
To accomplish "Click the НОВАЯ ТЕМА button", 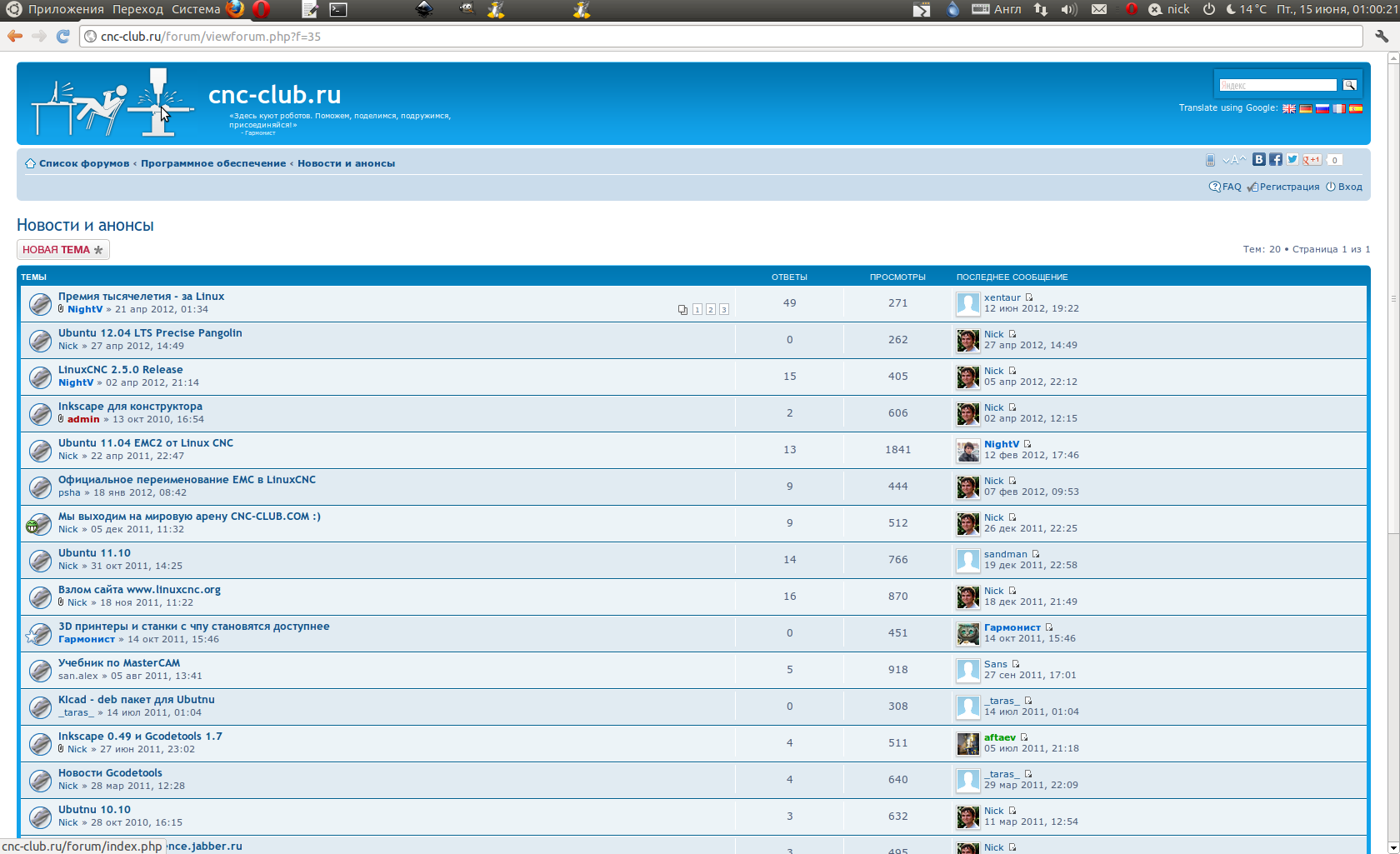I will pyautogui.click(x=63, y=249).
